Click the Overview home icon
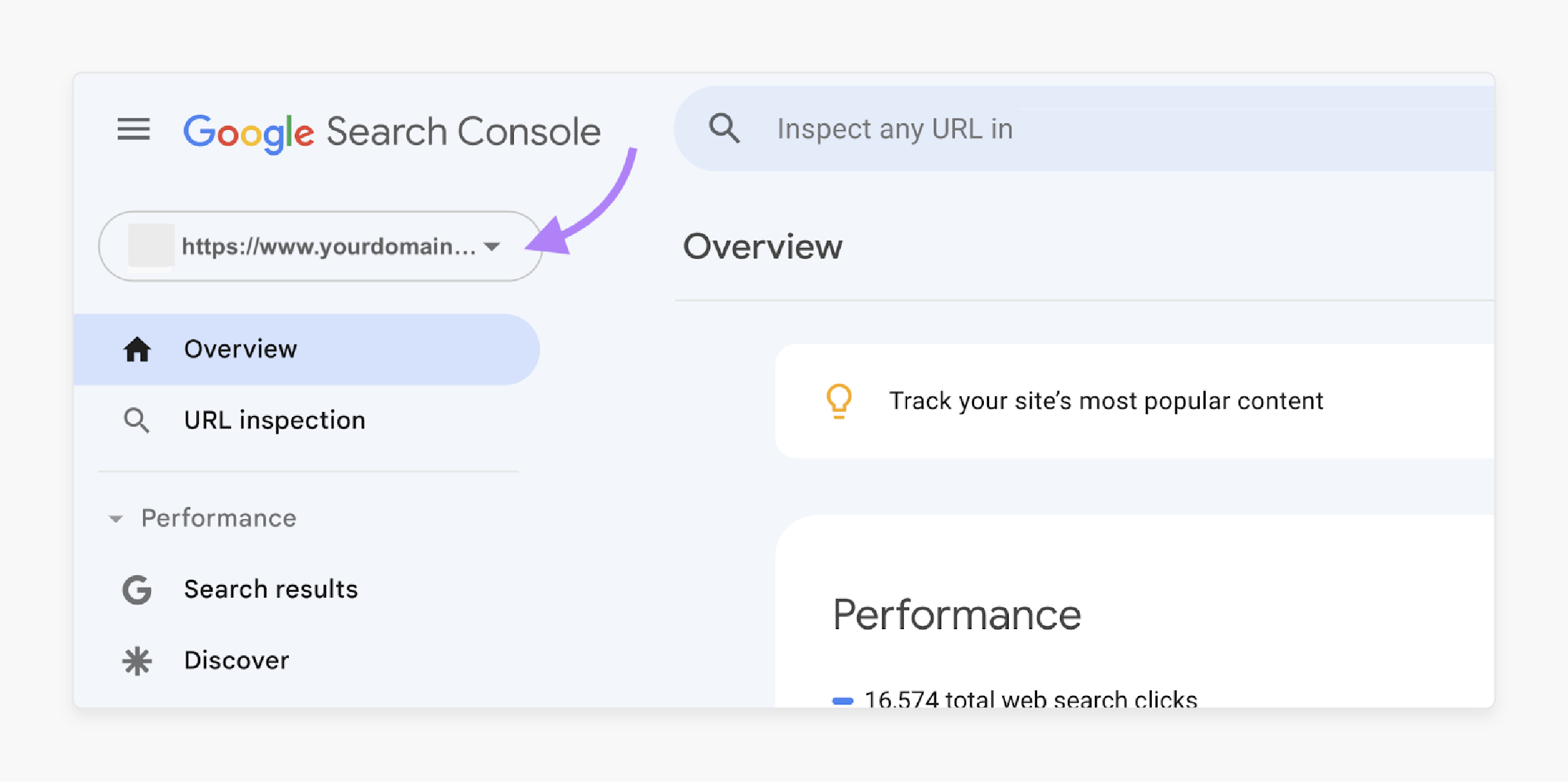 pyautogui.click(x=137, y=349)
